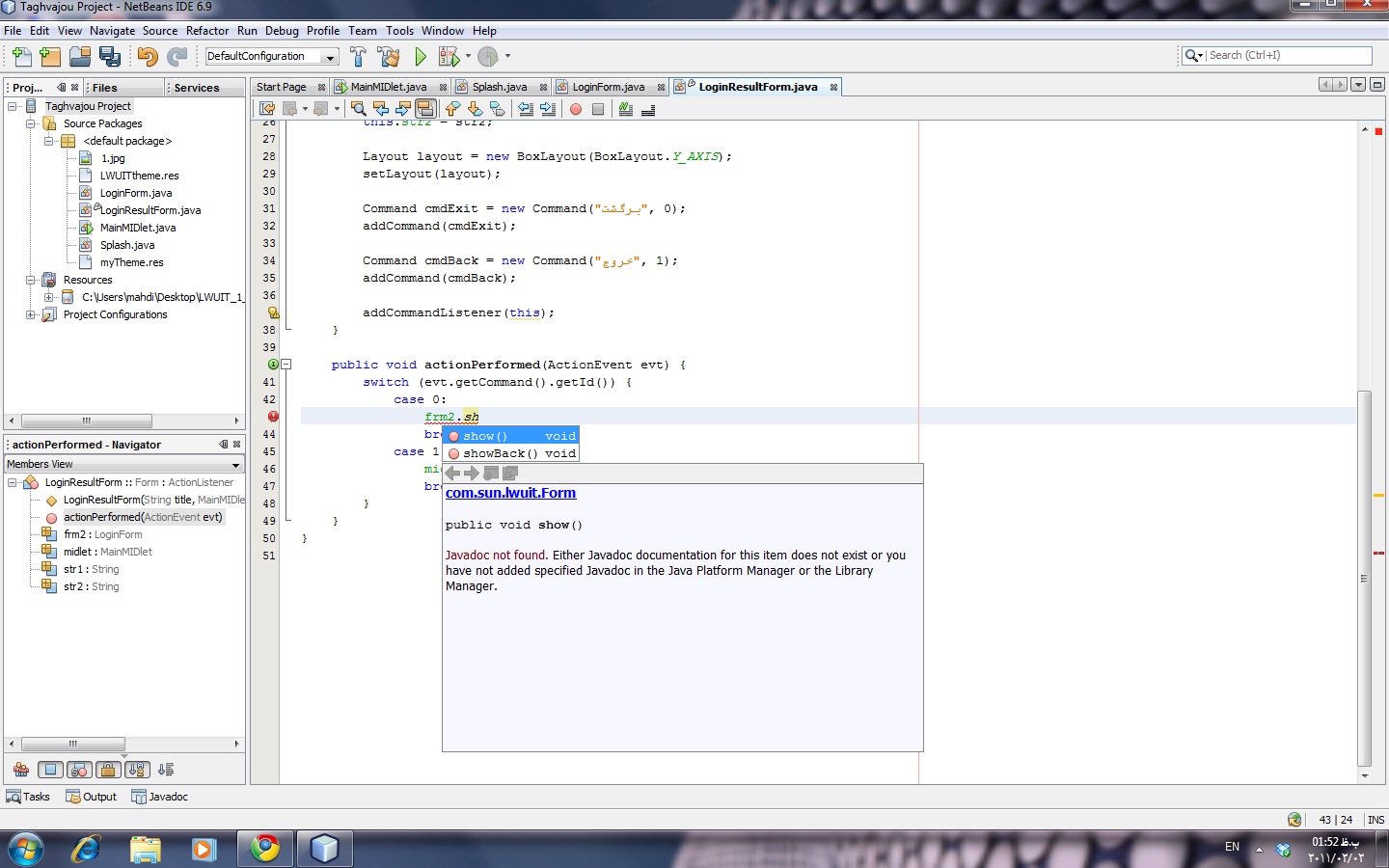Open the Tasks window button
This screenshot has width=1389, height=868.
point(28,797)
